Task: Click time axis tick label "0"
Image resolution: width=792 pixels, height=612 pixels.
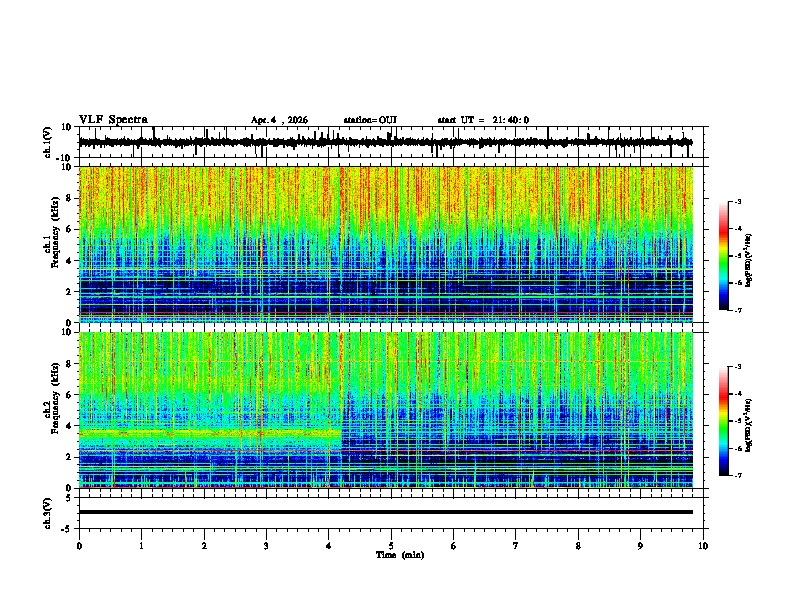Action: 79,546
